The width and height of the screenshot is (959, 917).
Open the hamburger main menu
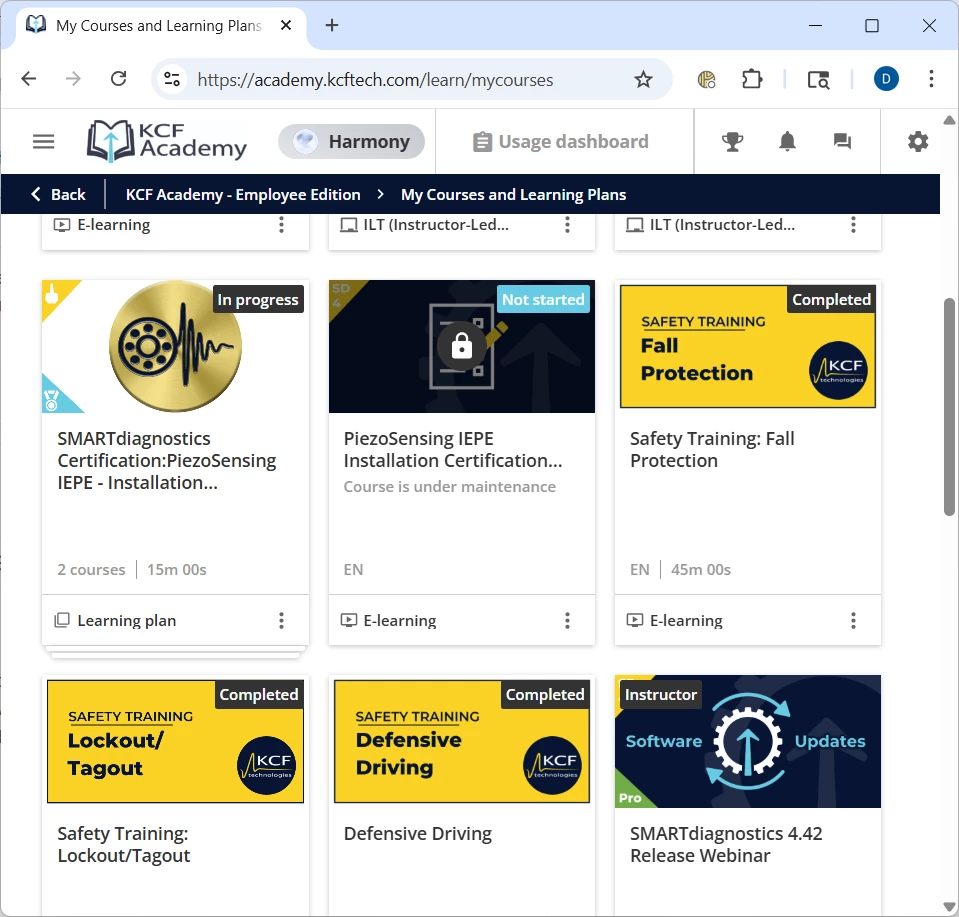(43, 142)
